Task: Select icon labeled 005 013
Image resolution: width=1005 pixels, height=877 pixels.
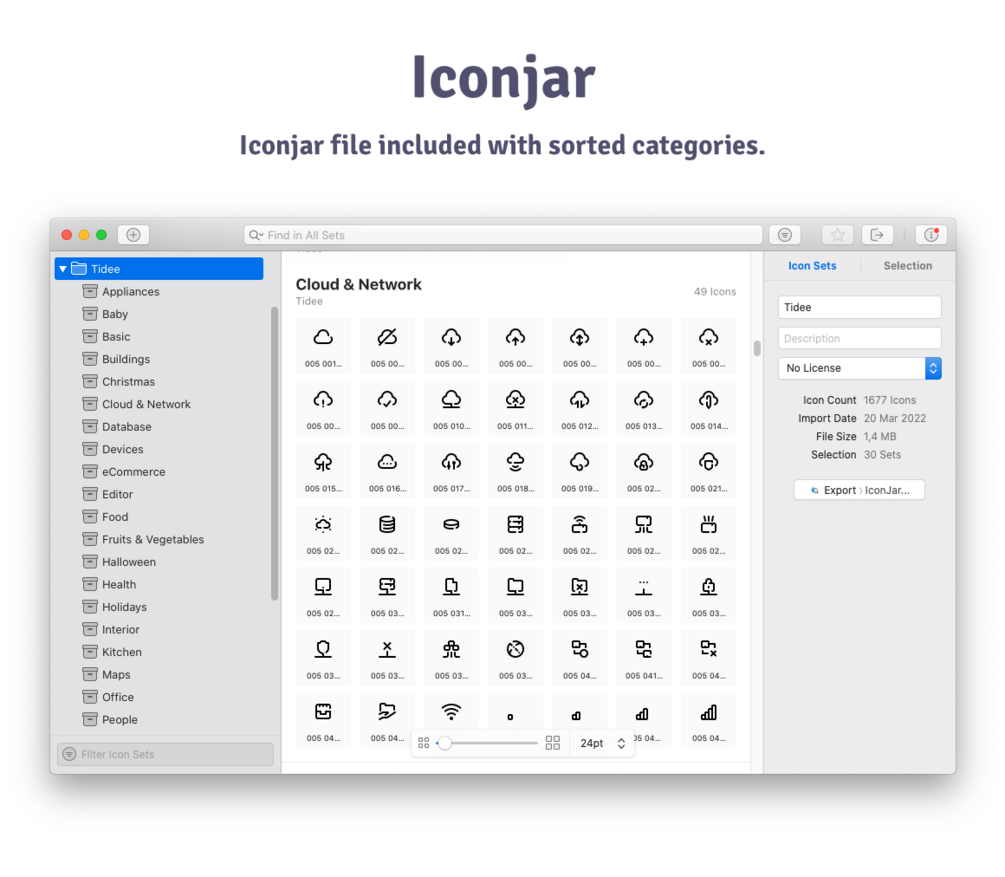Action: (644, 407)
